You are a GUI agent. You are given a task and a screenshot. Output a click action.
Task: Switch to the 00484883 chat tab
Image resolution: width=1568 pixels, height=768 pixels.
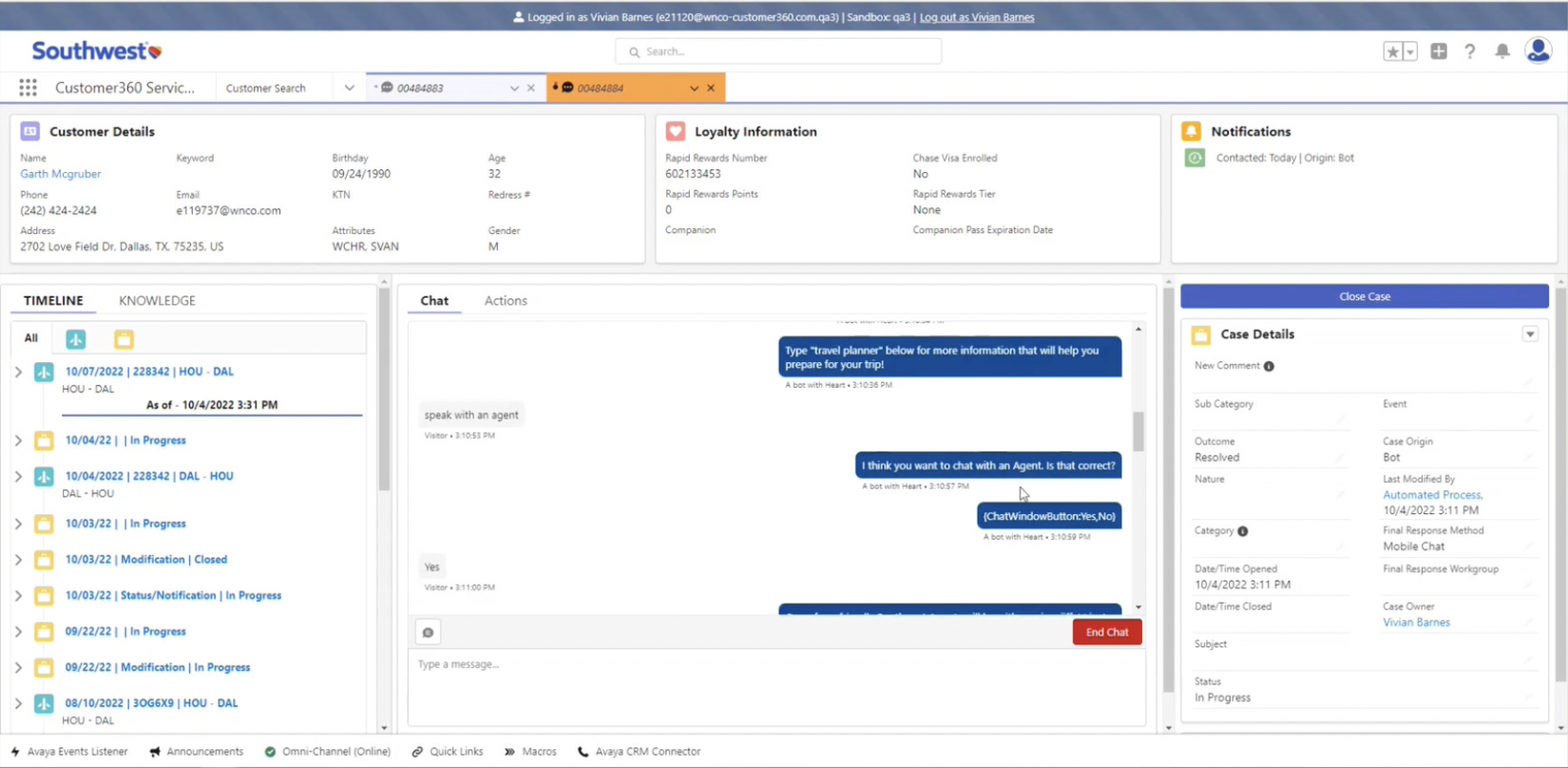coord(420,87)
